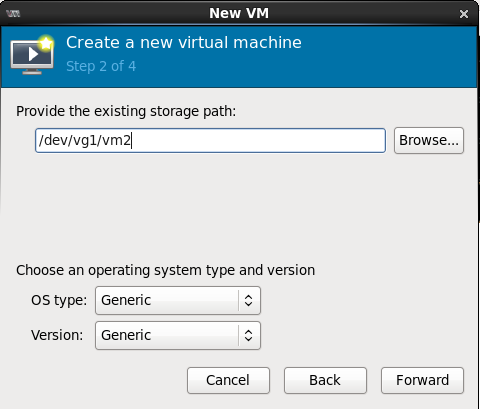Open the Browse... storage chooser
The width and height of the screenshot is (480, 409).
point(429,140)
